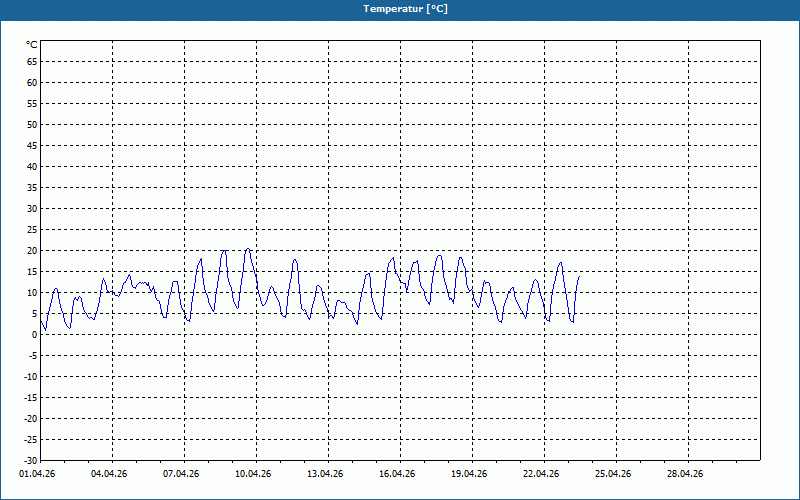Viewport: 800px width, 500px height.
Task: Select the 01.04.26 date label
Action: click(37, 474)
